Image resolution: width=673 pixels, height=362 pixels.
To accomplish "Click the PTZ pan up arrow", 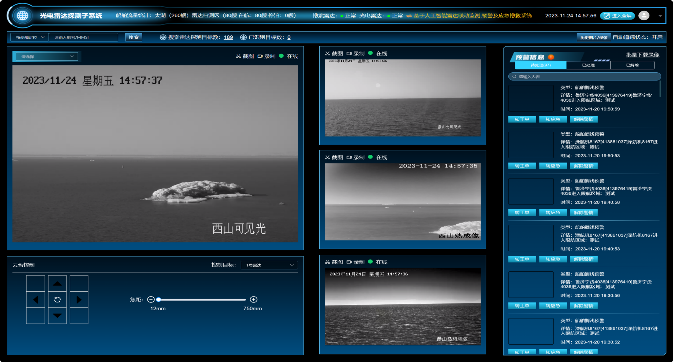I will pyautogui.click(x=58, y=284).
